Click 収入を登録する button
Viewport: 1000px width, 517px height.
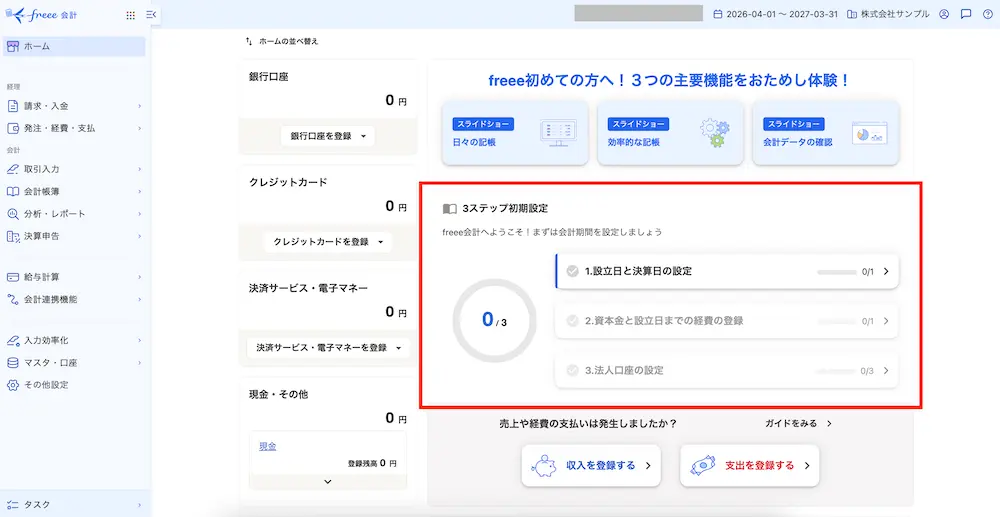coord(591,465)
